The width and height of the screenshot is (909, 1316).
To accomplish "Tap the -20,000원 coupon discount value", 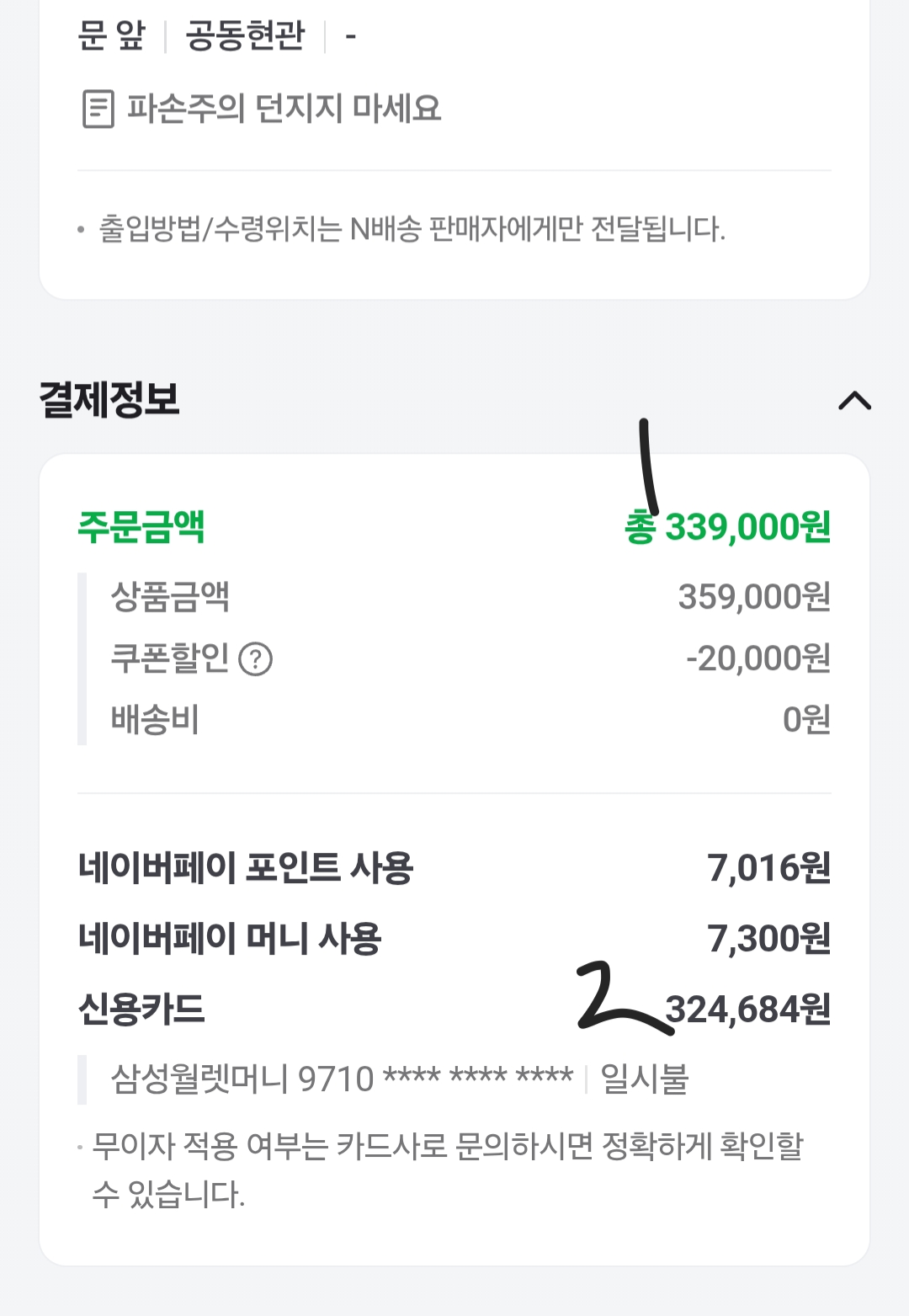I will tap(758, 658).
